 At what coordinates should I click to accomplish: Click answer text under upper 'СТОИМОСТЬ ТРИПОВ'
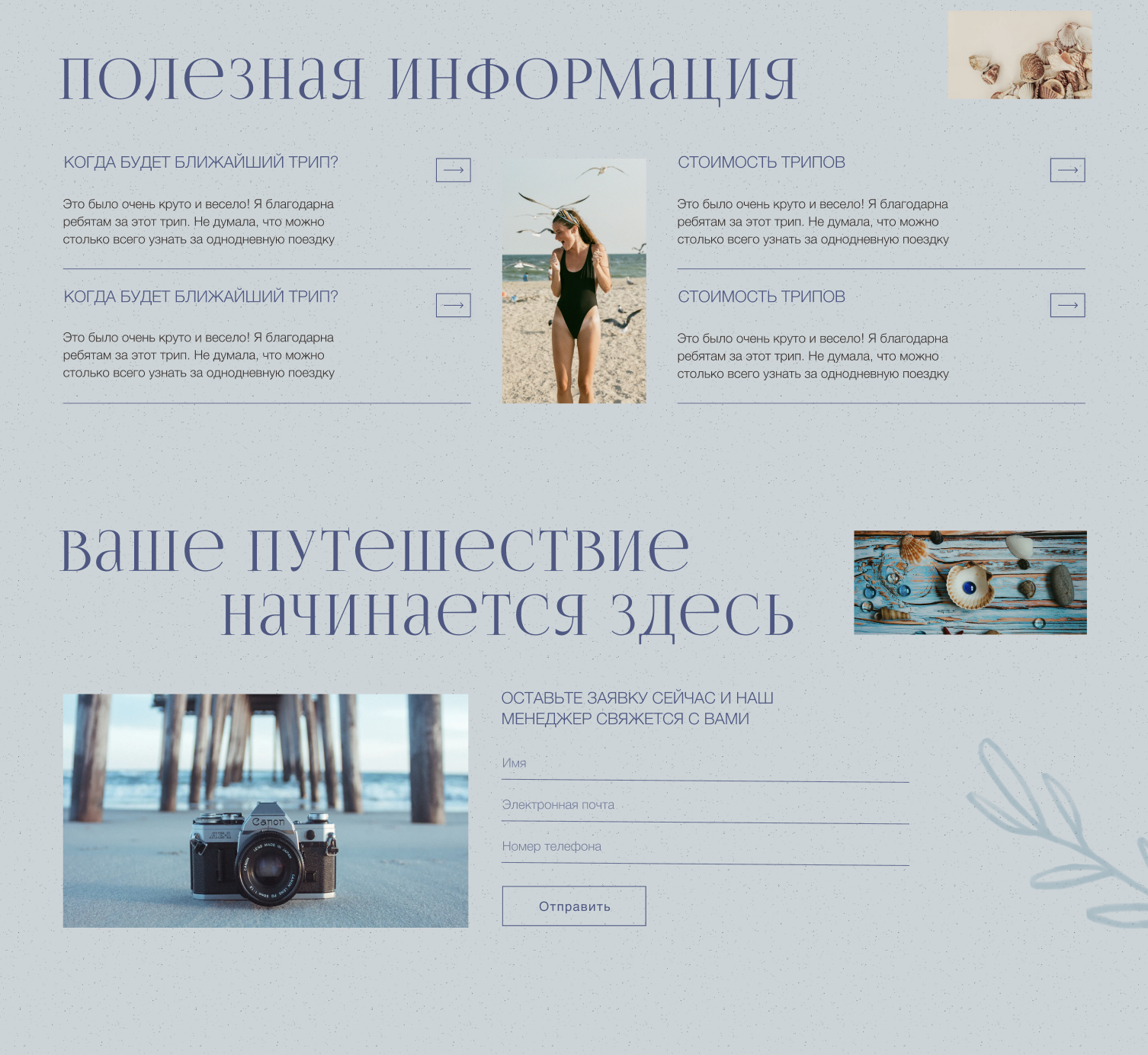pyautogui.click(x=813, y=222)
